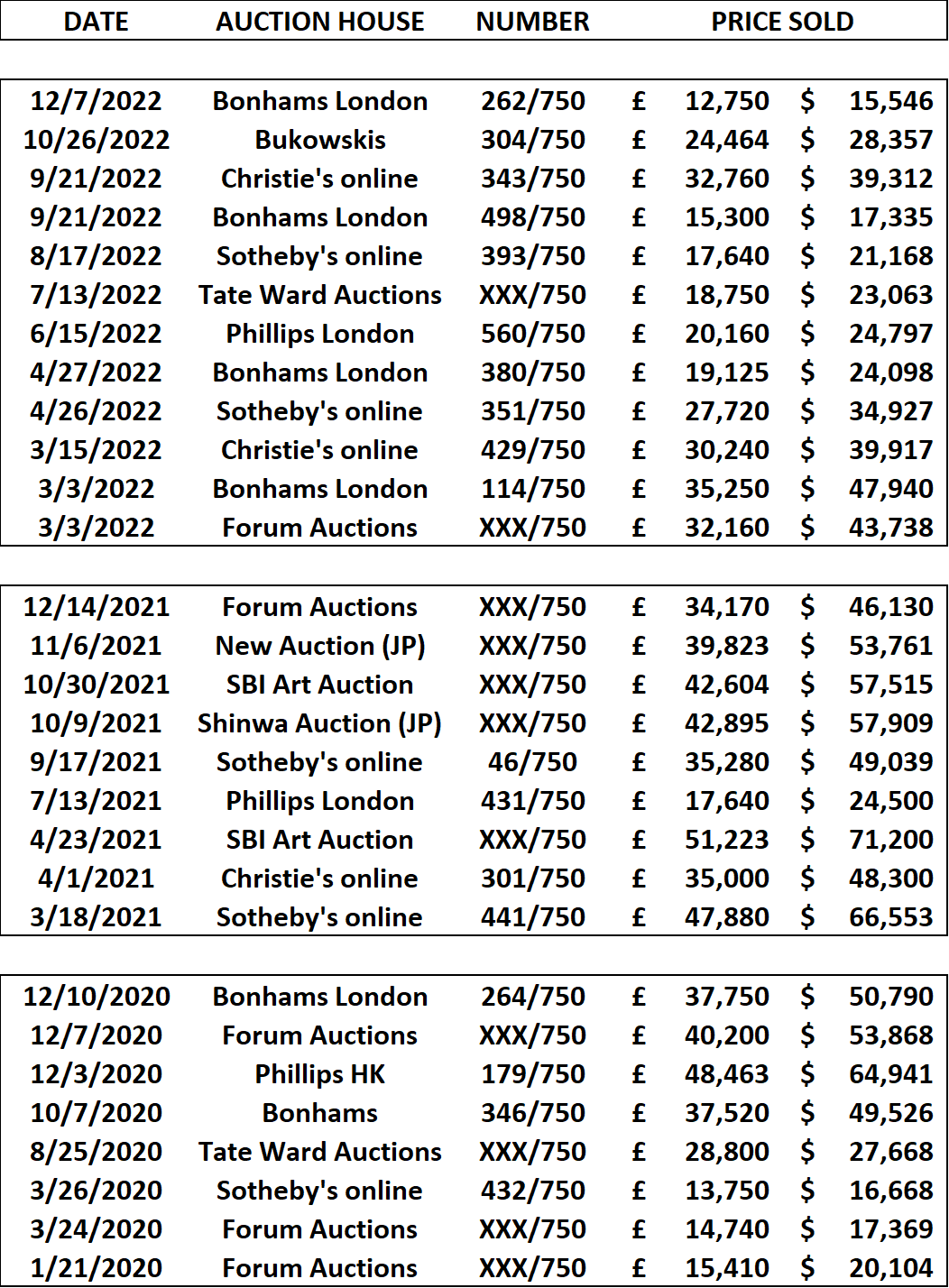
Task: Select the NUMBER column header
Action: (x=532, y=22)
